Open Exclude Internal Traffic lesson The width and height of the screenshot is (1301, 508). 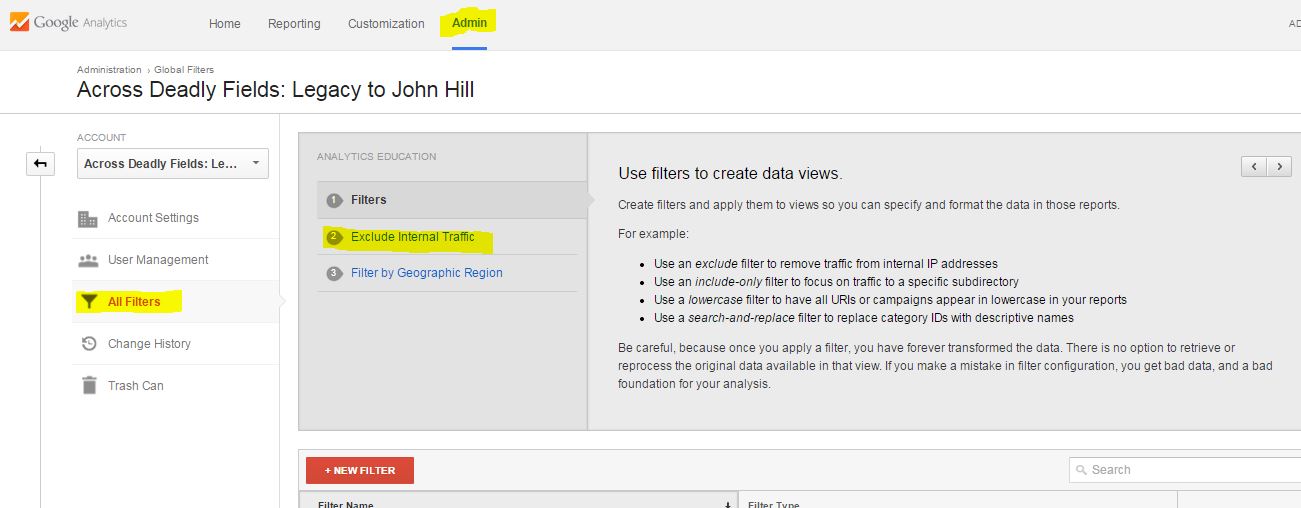coord(413,237)
